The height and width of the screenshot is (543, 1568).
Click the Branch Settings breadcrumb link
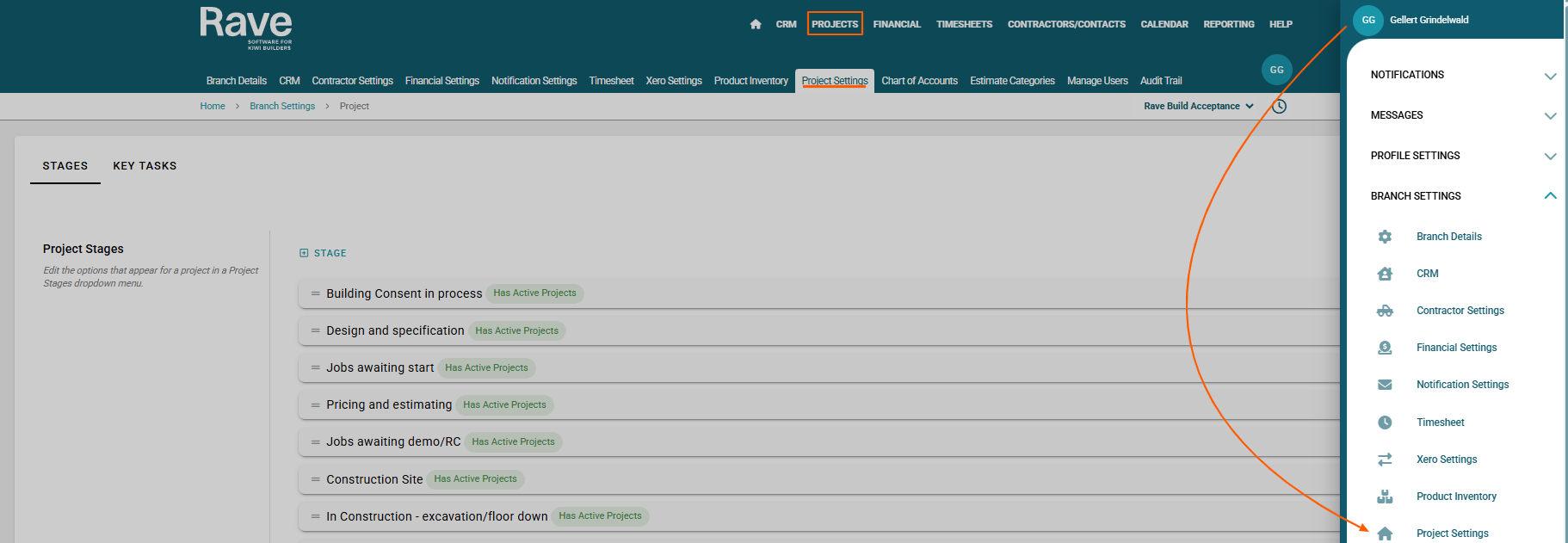[x=282, y=107]
